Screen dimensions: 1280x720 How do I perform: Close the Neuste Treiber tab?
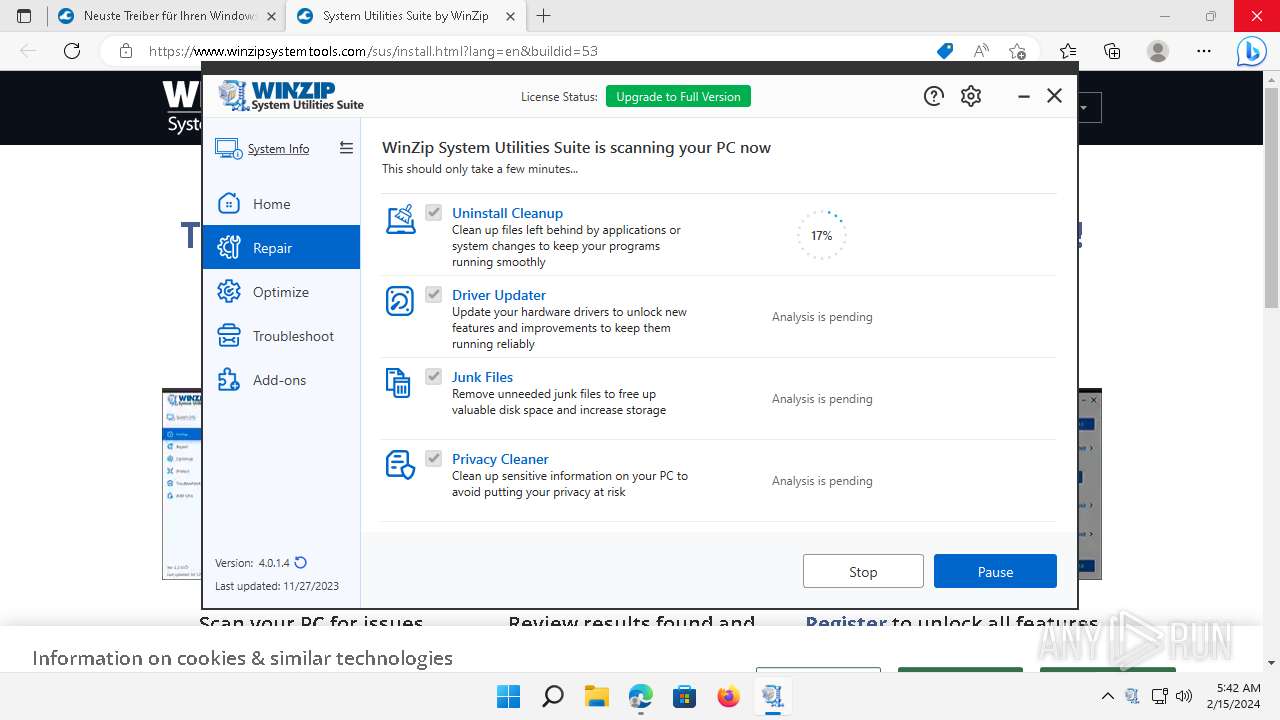[x=271, y=16]
